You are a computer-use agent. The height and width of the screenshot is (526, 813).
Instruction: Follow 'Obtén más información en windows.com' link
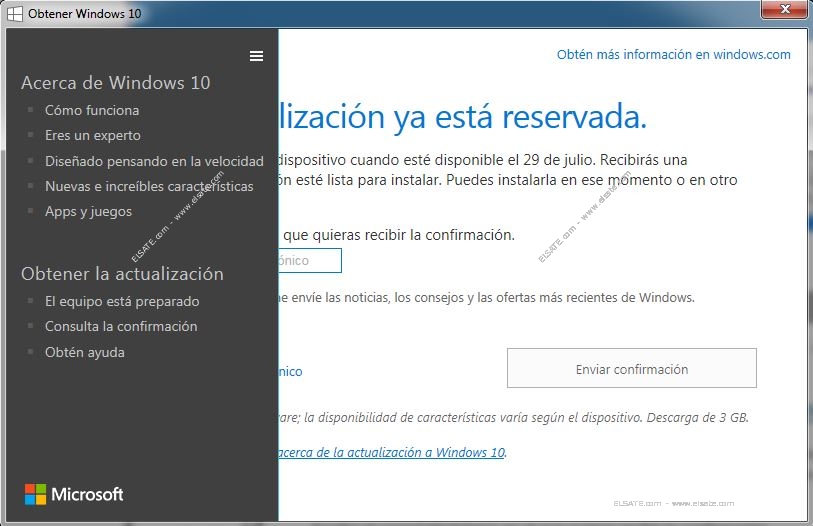674,54
